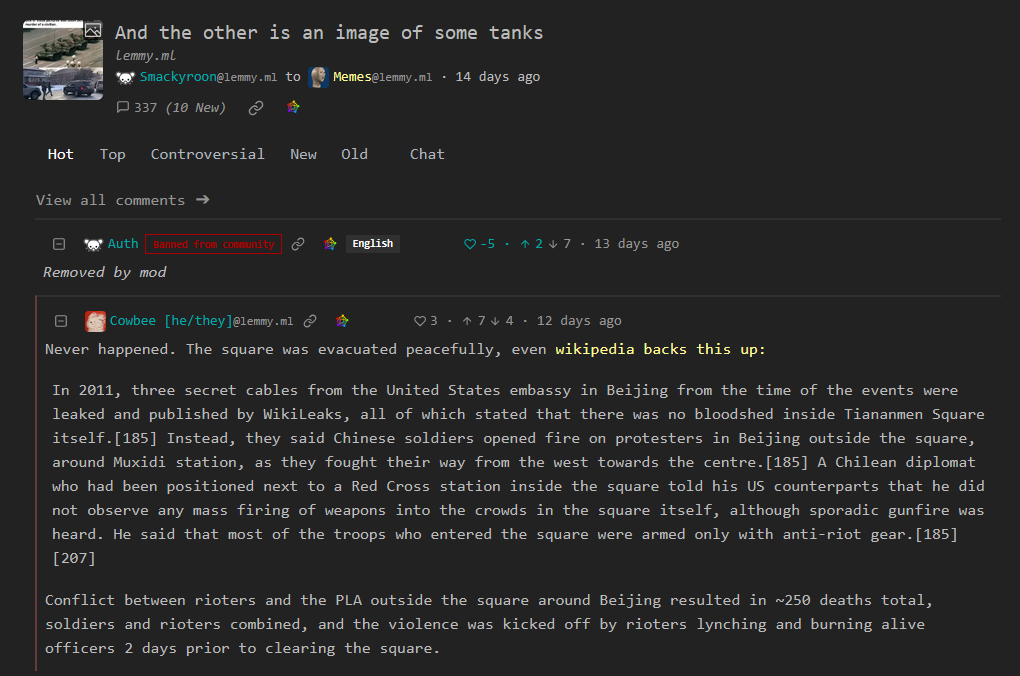Switch to the Chat view

click(x=427, y=154)
